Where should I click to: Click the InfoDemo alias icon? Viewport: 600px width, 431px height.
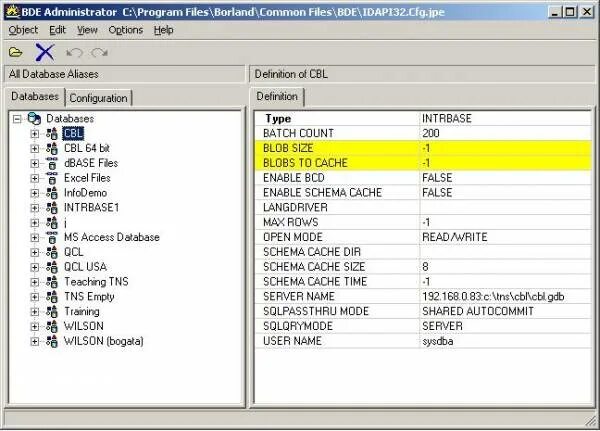[x=52, y=193]
